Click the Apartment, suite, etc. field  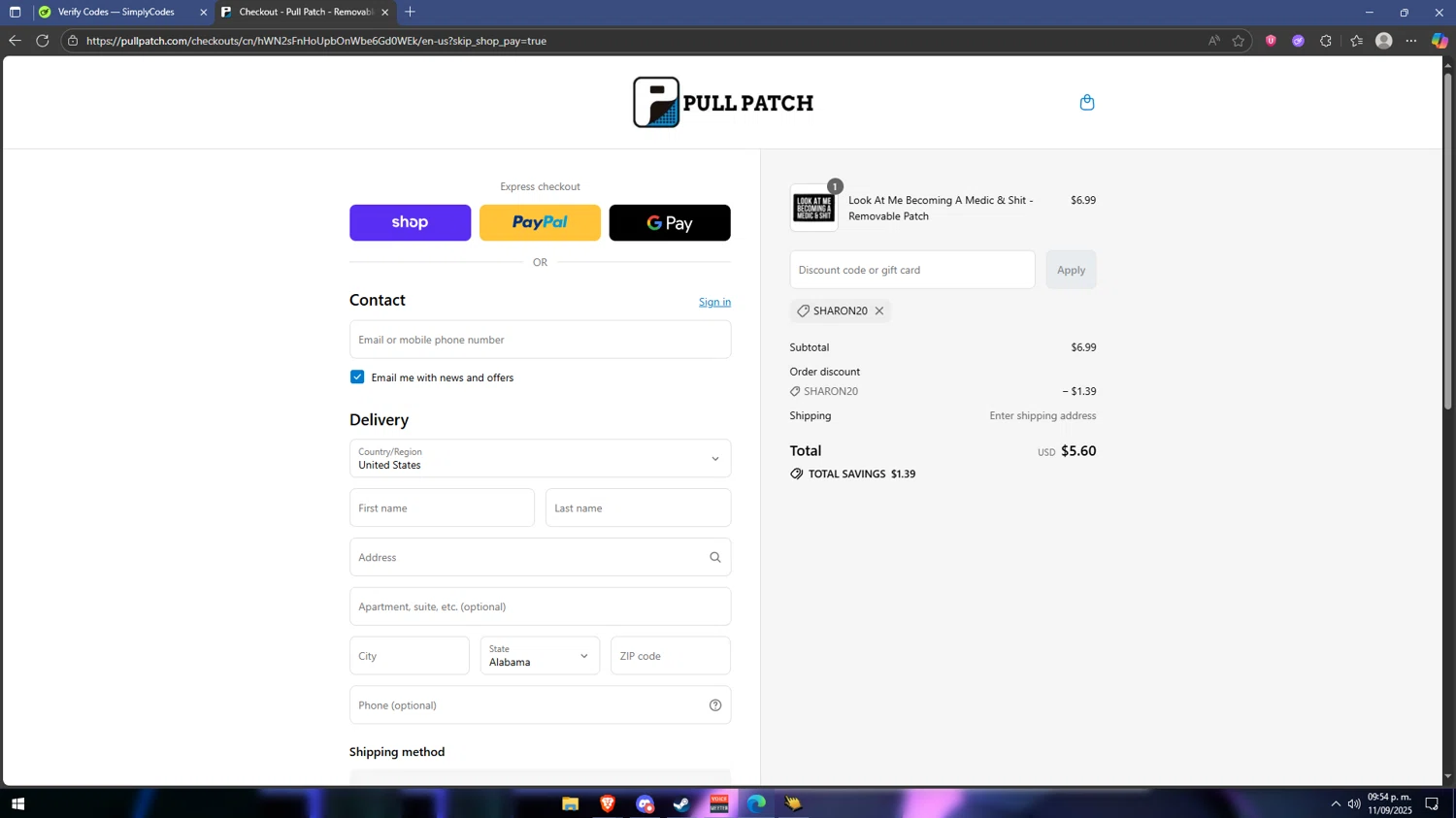[x=540, y=606]
